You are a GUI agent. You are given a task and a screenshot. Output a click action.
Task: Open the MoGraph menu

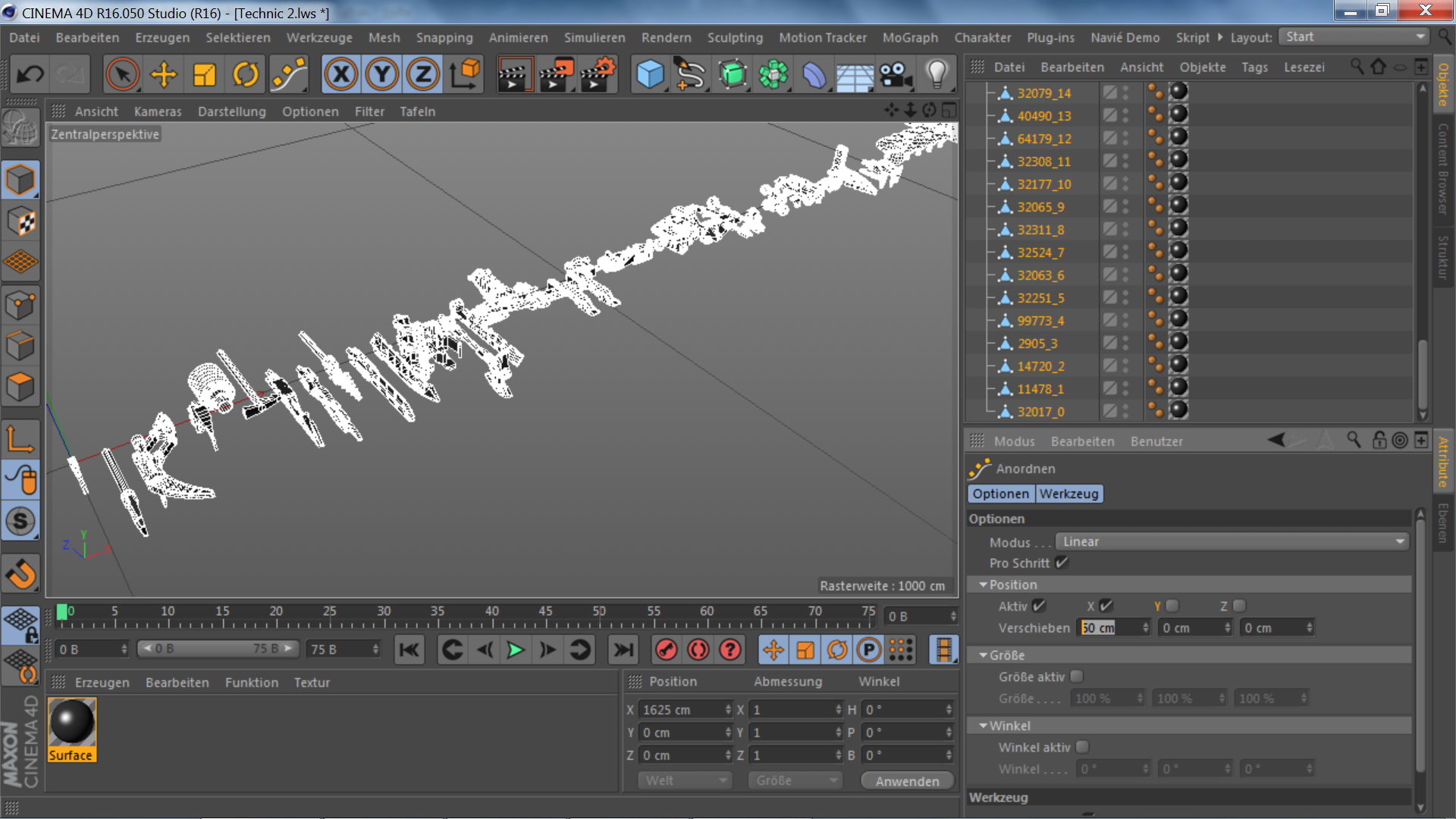[x=910, y=37]
